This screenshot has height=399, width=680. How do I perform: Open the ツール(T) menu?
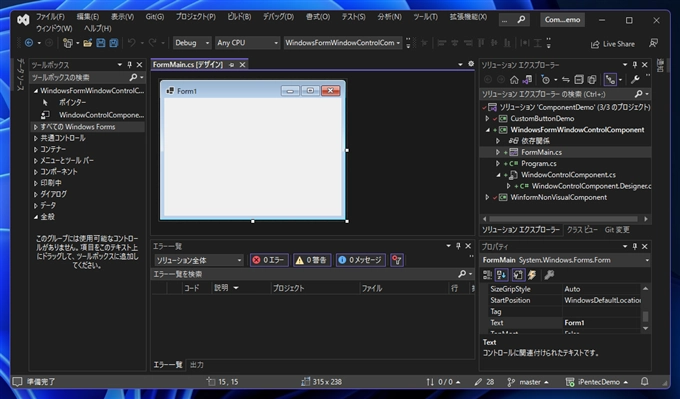point(425,16)
